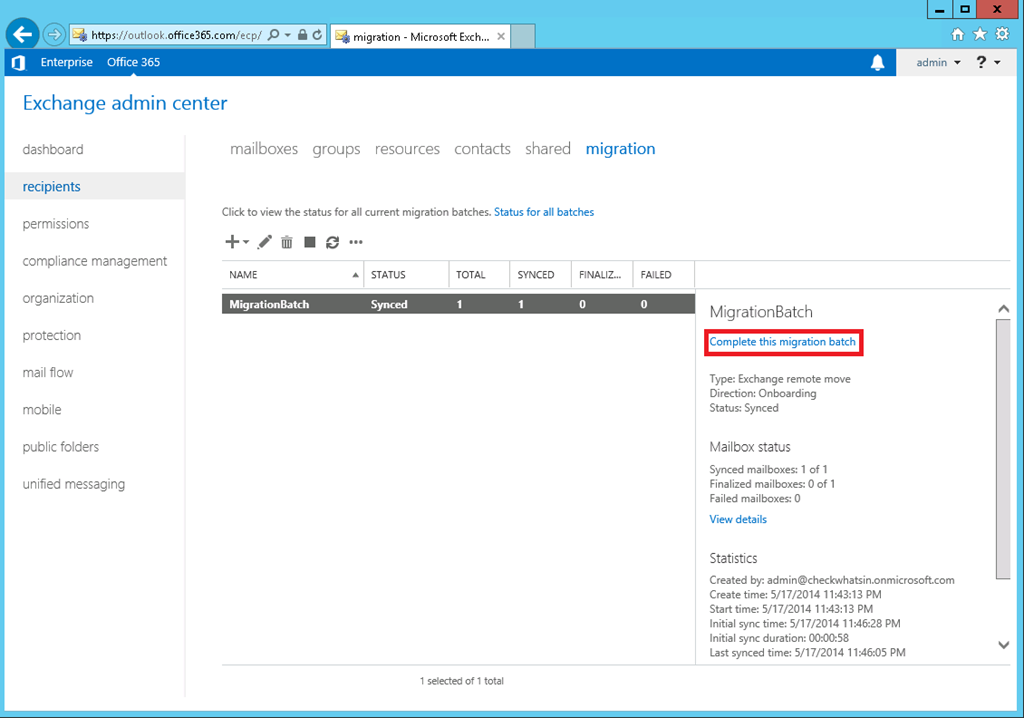Click the details pane scroll down arrow

(1004, 645)
